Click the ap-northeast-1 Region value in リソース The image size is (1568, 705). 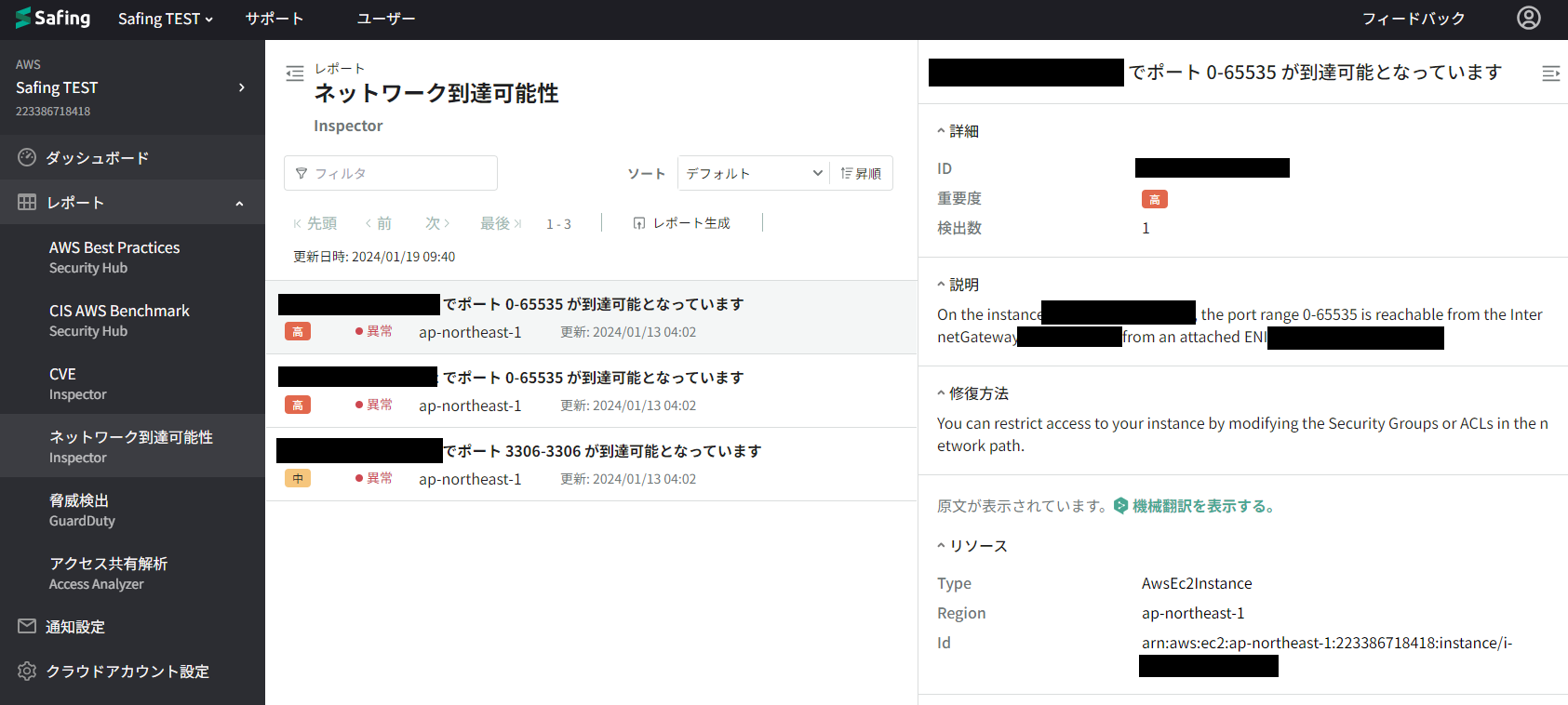pyautogui.click(x=1193, y=613)
